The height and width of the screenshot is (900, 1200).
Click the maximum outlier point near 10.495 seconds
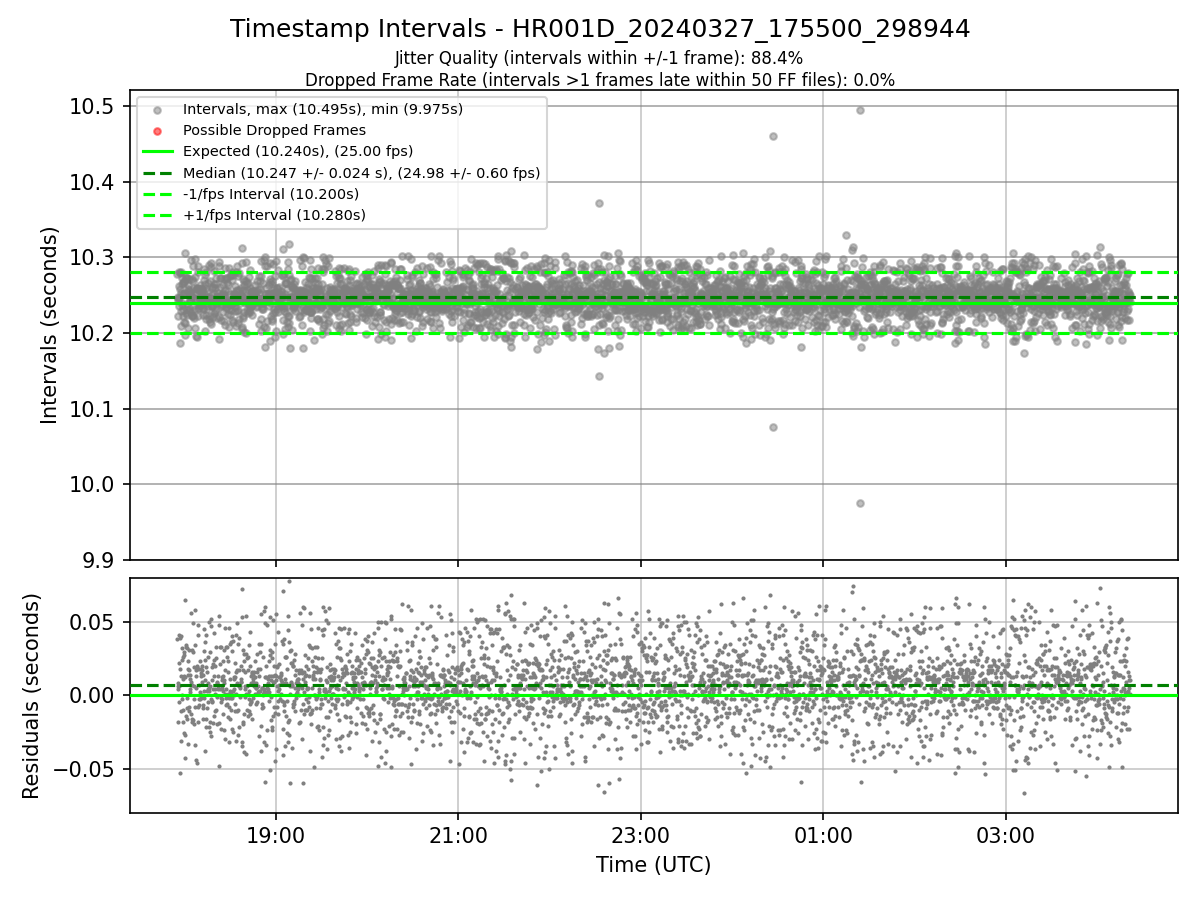tap(860, 110)
